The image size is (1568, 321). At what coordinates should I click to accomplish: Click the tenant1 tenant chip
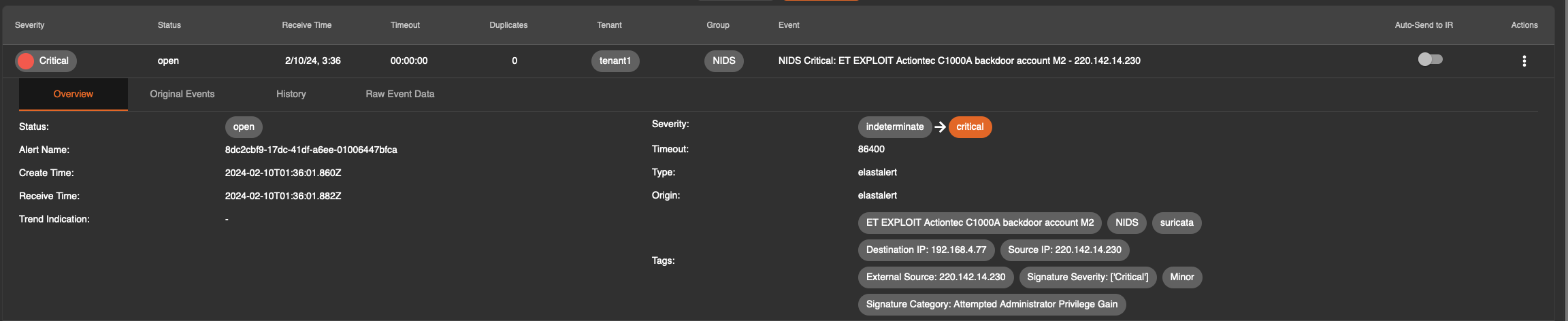[615, 61]
